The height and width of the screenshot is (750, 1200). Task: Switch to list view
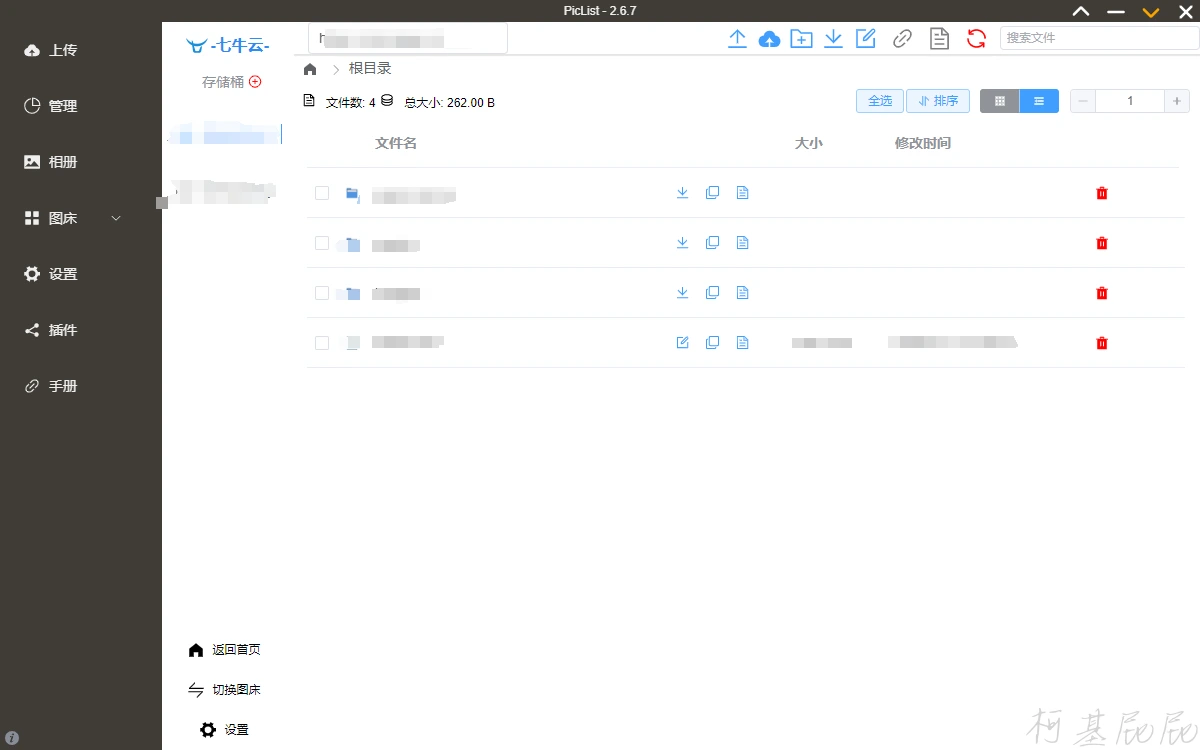click(1039, 101)
